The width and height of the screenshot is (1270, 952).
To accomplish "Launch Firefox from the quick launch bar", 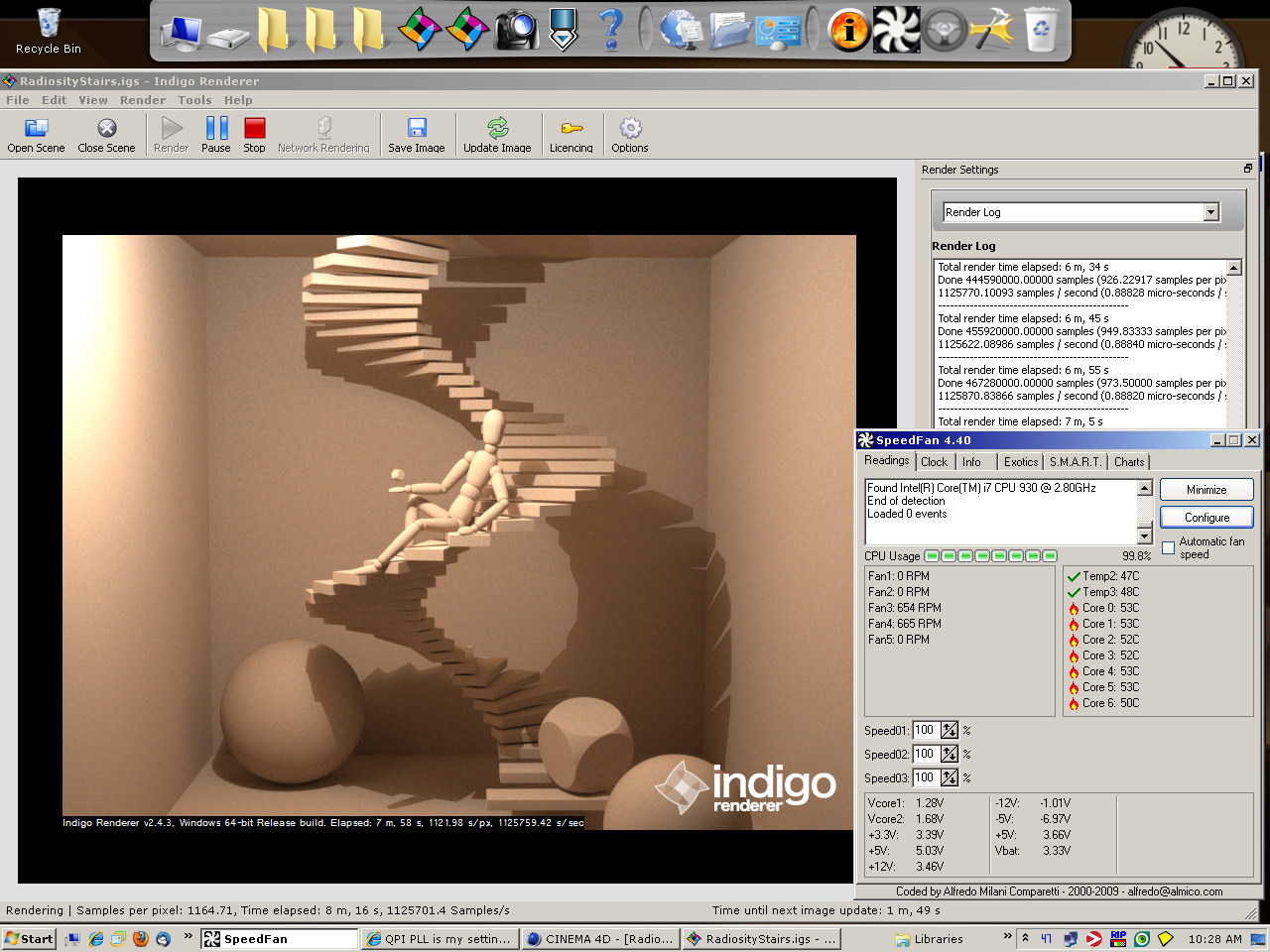I will 140,938.
